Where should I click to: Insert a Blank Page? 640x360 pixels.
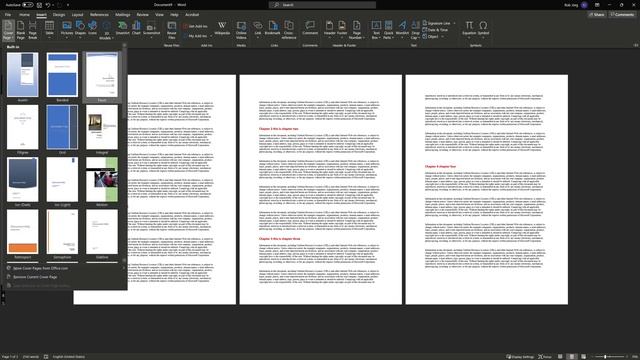tap(20, 30)
